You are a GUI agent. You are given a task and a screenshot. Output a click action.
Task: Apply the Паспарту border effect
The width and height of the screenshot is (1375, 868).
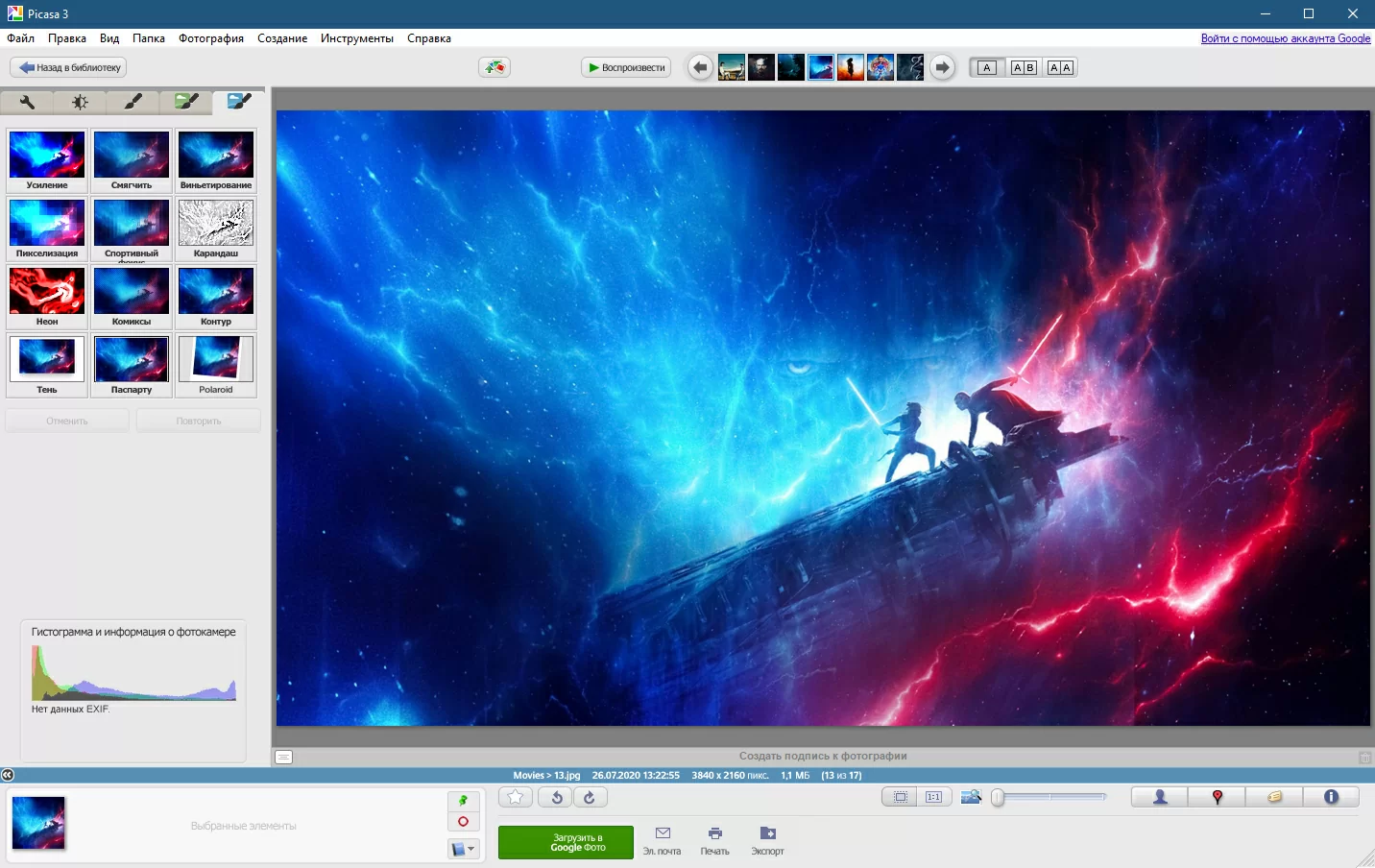click(x=132, y=365)
